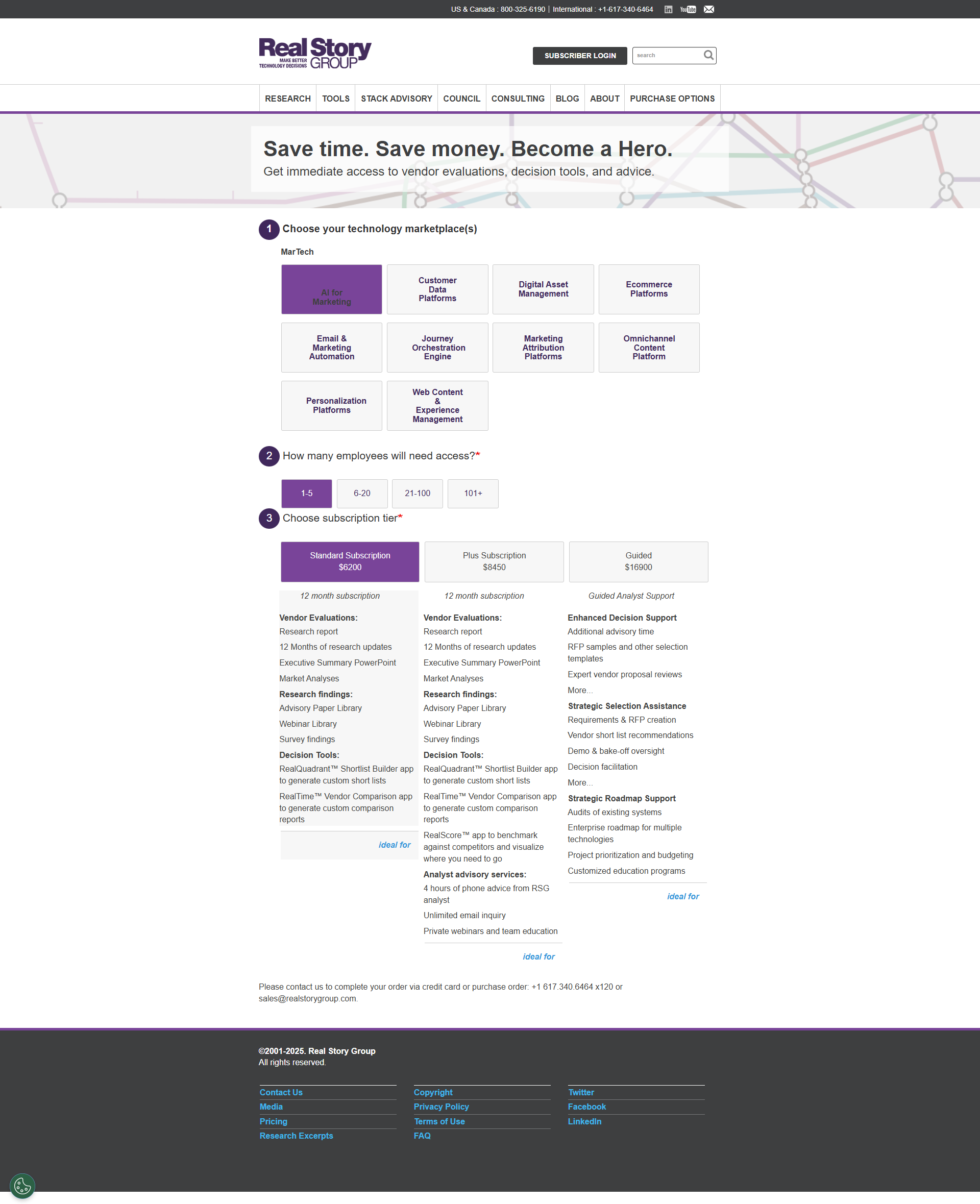Choose the 1-5 employees option
The height and width of the screenshot is (1204, 980).
pyautogui.click(x=307, y=494)
